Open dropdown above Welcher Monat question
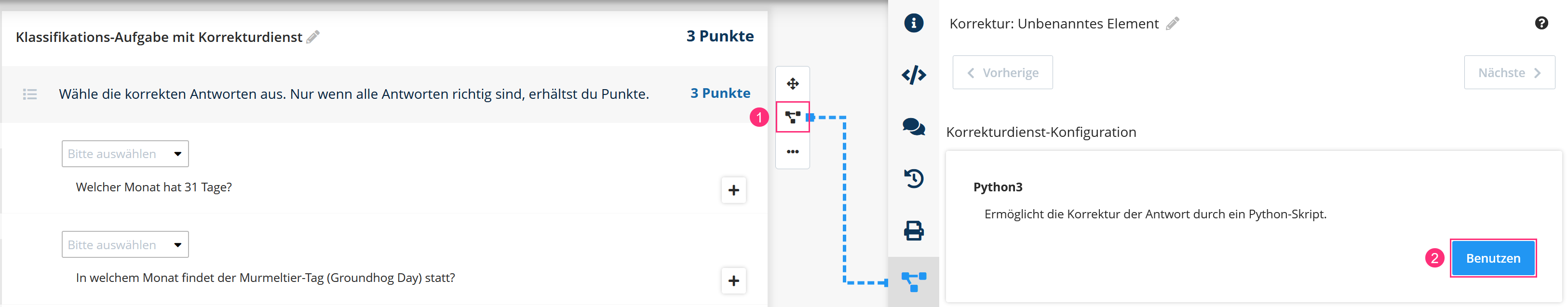Screen dimensions: 1568x307 coord(125,154)
